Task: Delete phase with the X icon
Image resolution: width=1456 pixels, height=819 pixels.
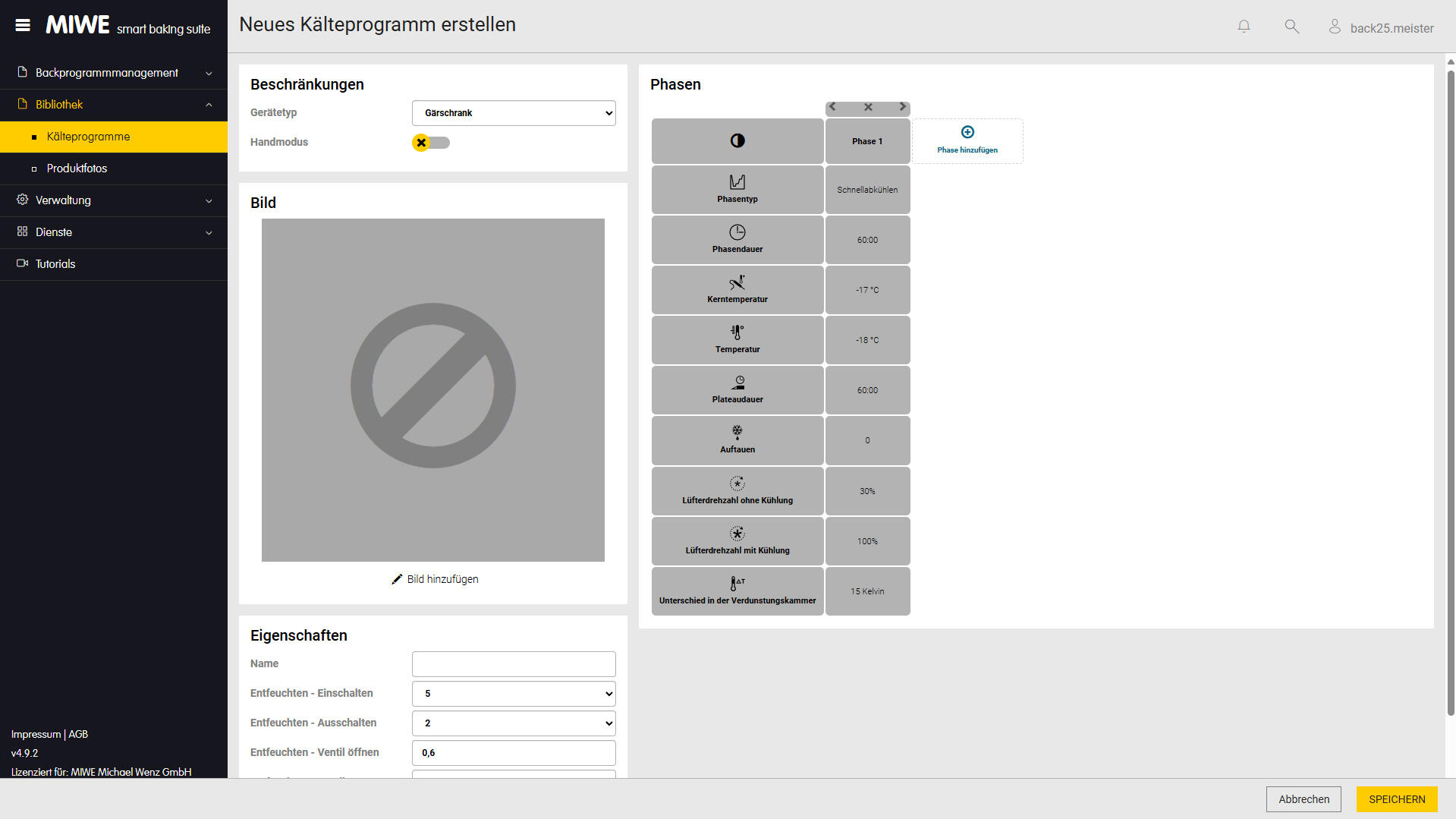Action: point(868,107)
